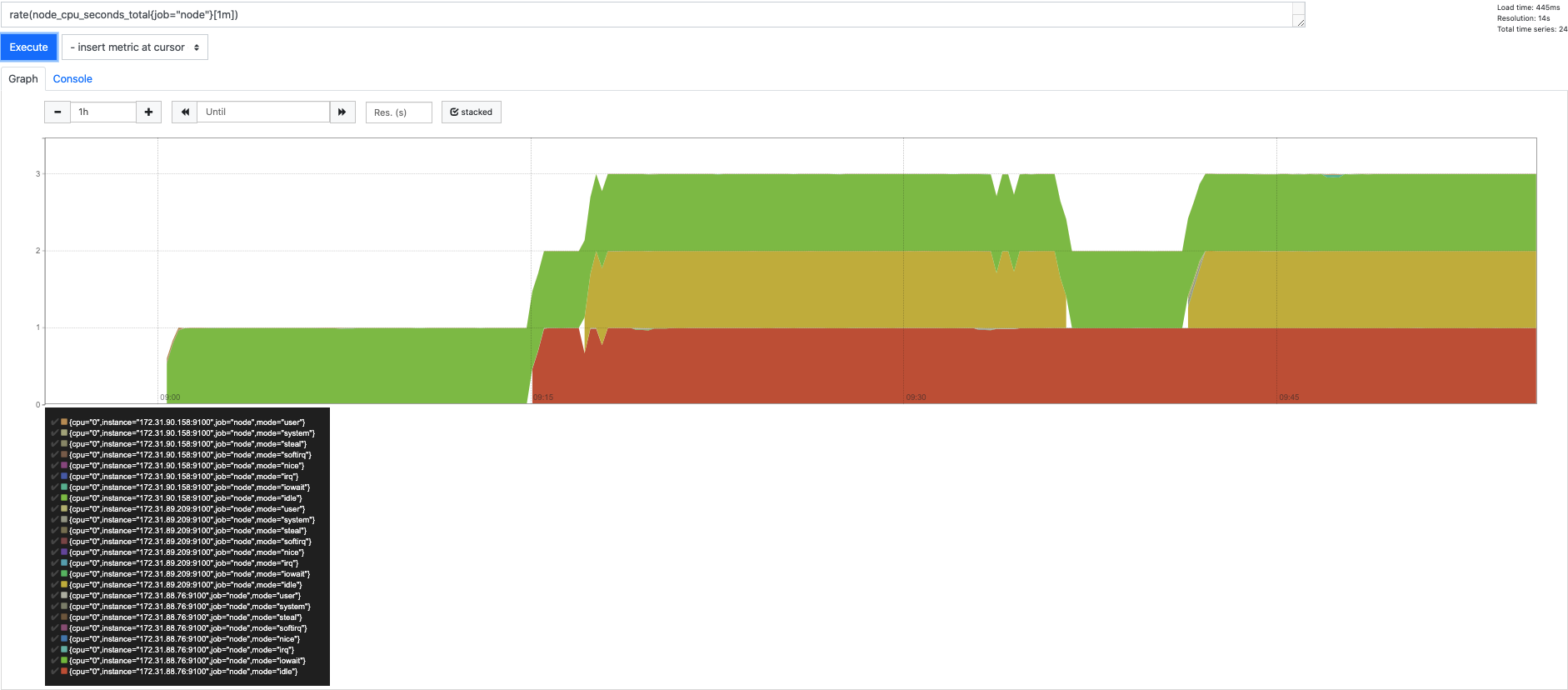Toggle checkmark for 90.158 mode="system" series
The width and height of the screenshot is (1568, 690).
[55, 433]
